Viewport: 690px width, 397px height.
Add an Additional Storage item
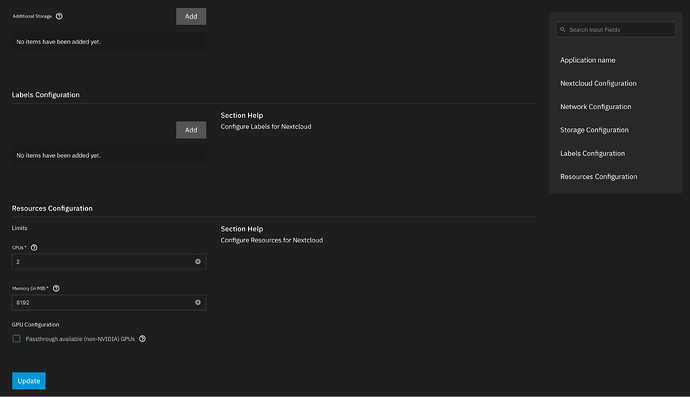pos(191,16)
